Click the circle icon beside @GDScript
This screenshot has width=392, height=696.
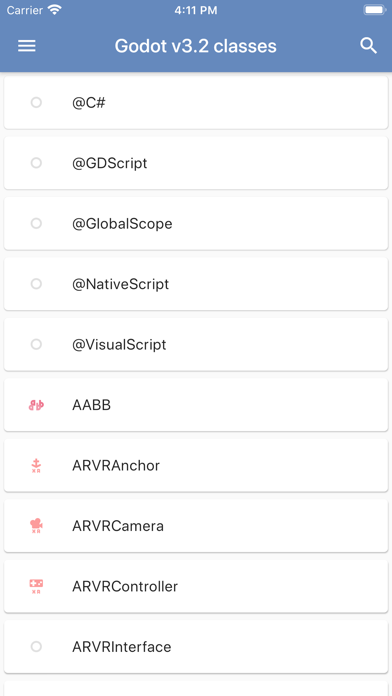coord(36,163)
